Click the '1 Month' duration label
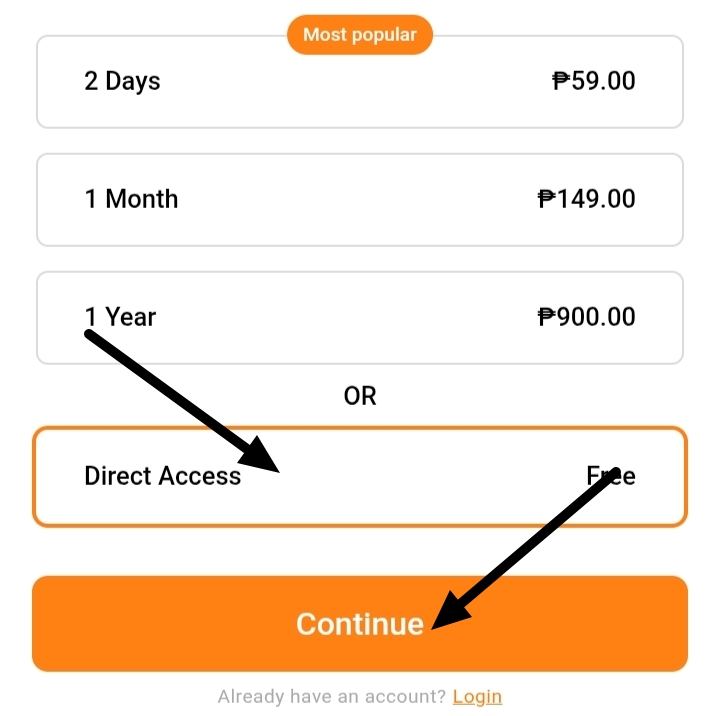720x716 pixels. [131, 199]
